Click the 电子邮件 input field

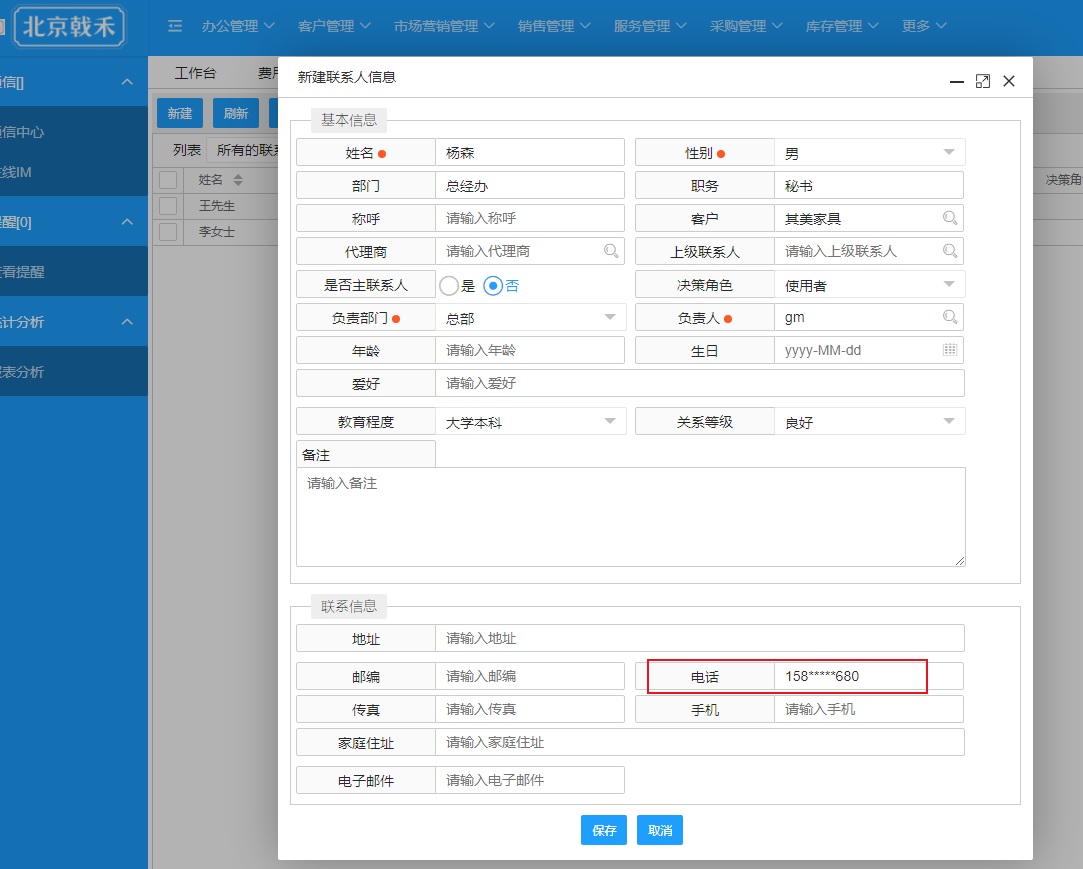point(530,780)
